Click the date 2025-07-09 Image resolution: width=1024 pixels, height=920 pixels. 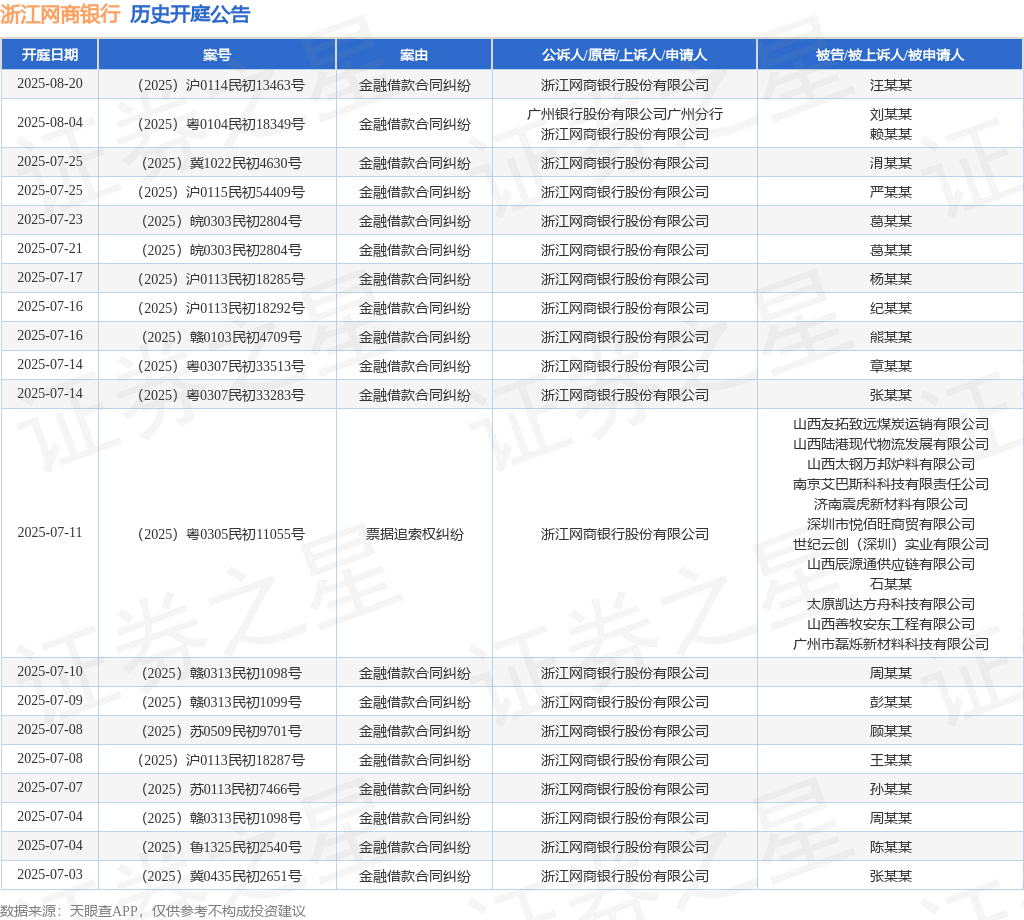[50, 701]
